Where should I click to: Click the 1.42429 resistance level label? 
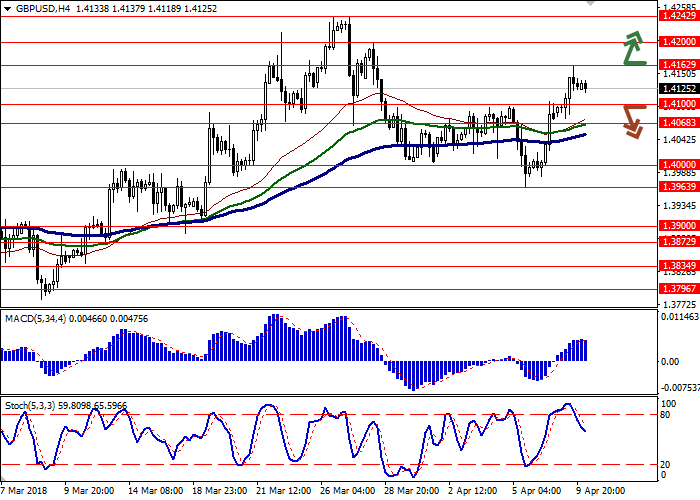678,16
